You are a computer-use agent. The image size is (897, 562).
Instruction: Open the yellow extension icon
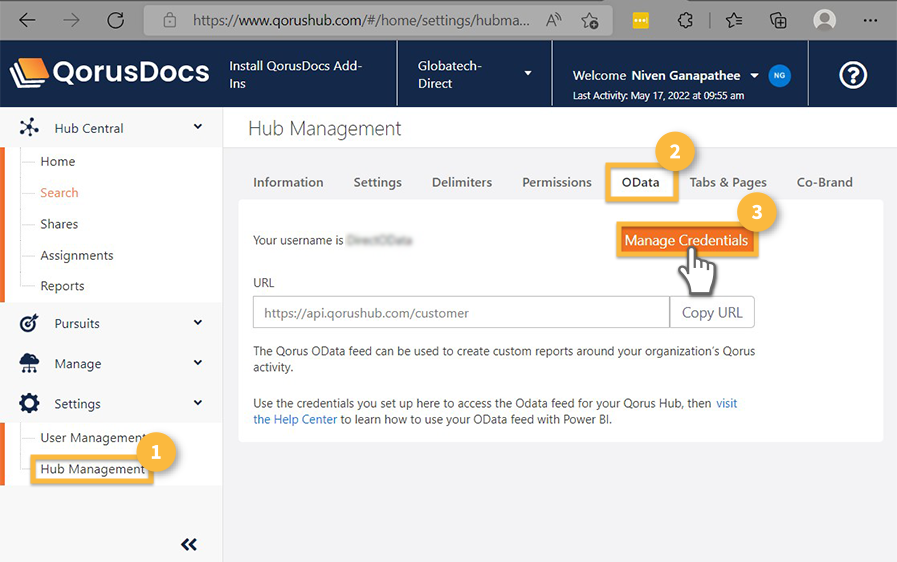pos(641,21)
